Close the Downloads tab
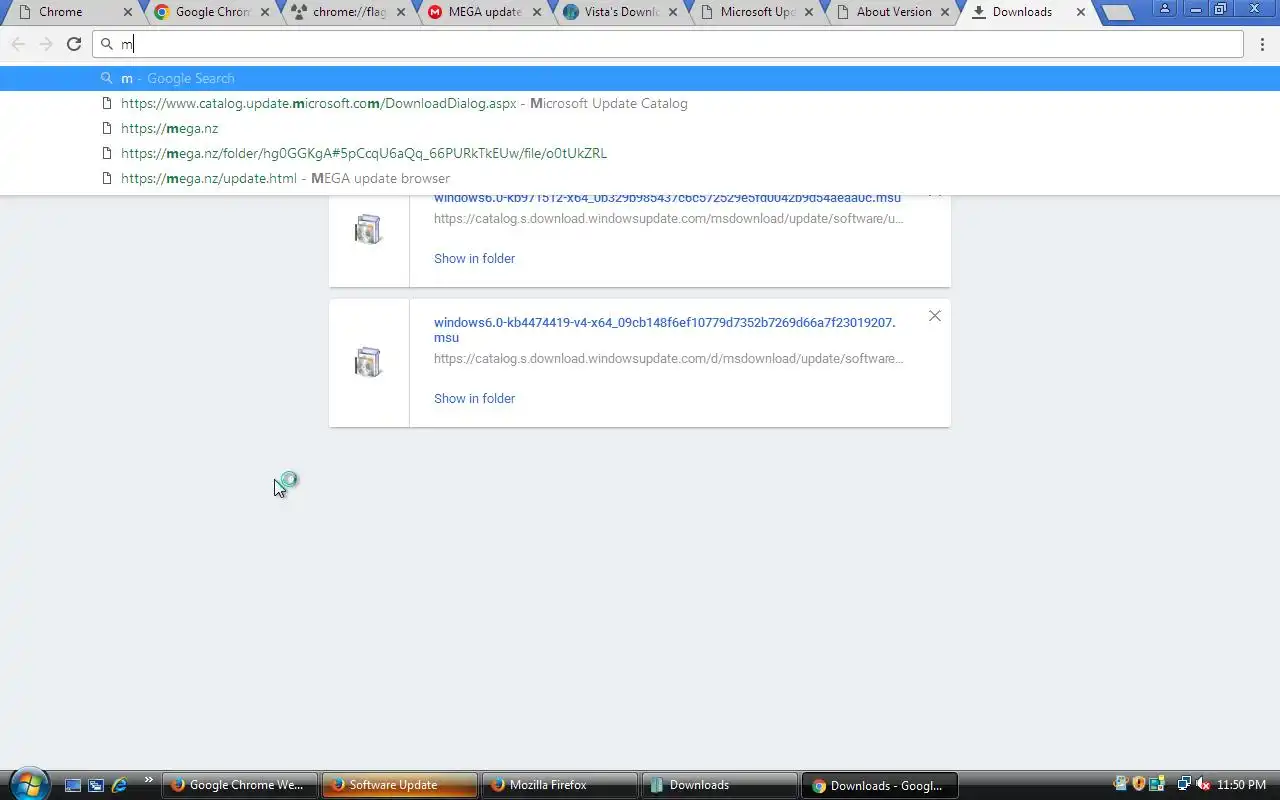This screenshot has width=1280, height=800. (x=1080, y=12)
